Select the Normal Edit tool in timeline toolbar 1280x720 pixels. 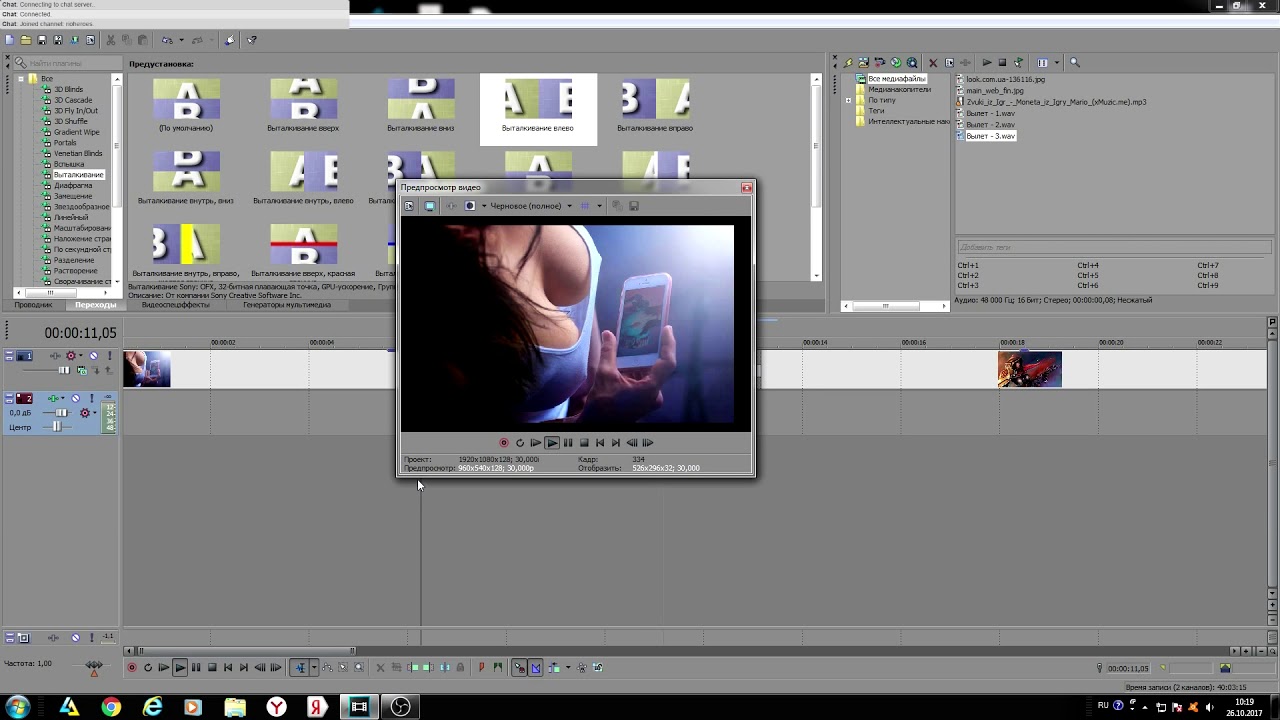299,668
